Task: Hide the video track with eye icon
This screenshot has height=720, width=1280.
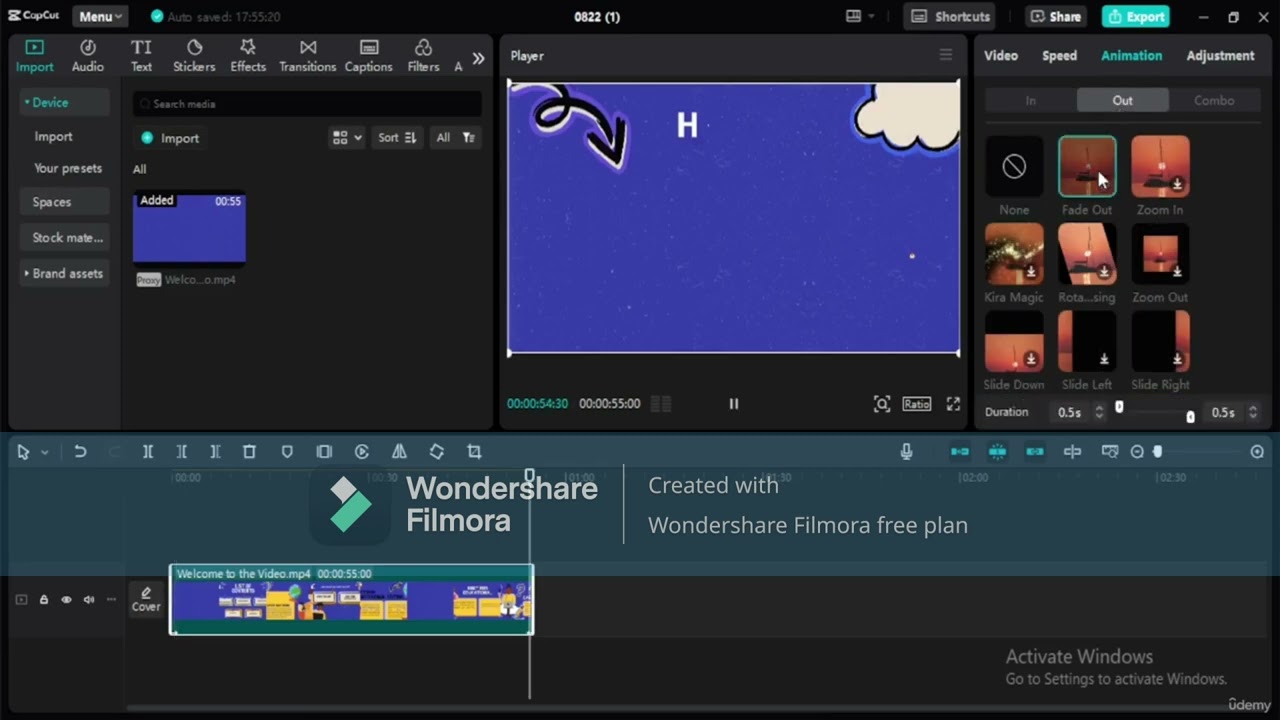Action: pos(66,600)
